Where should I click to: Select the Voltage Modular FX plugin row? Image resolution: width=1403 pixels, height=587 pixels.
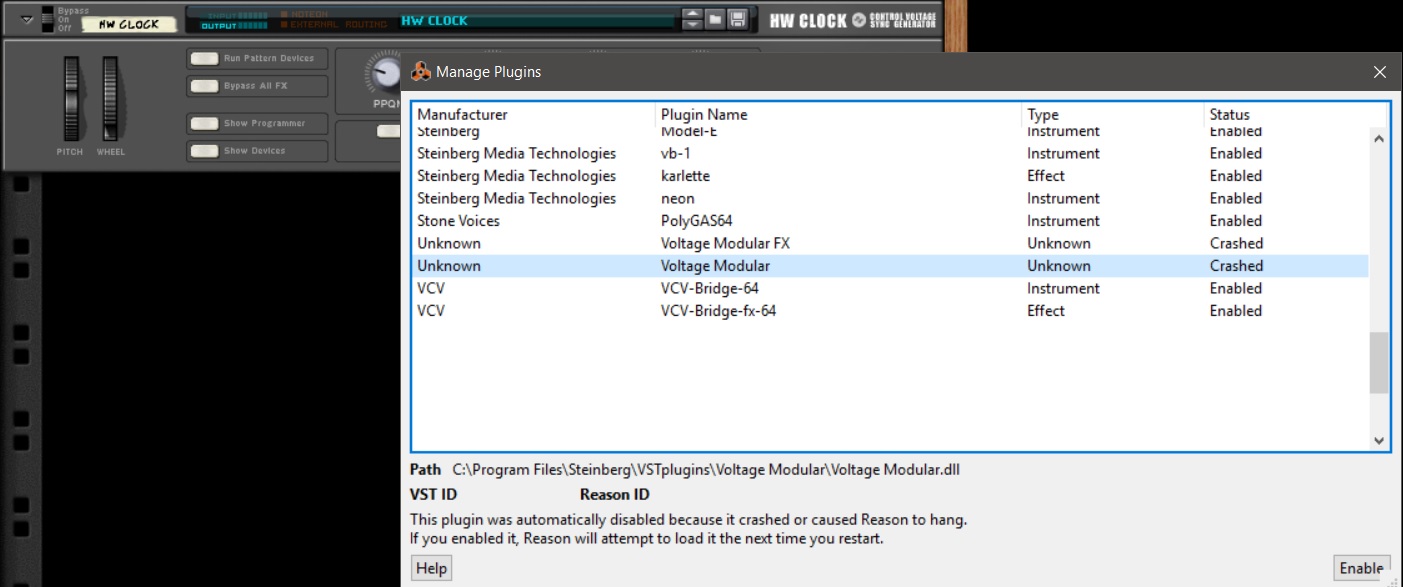point(890,244)
